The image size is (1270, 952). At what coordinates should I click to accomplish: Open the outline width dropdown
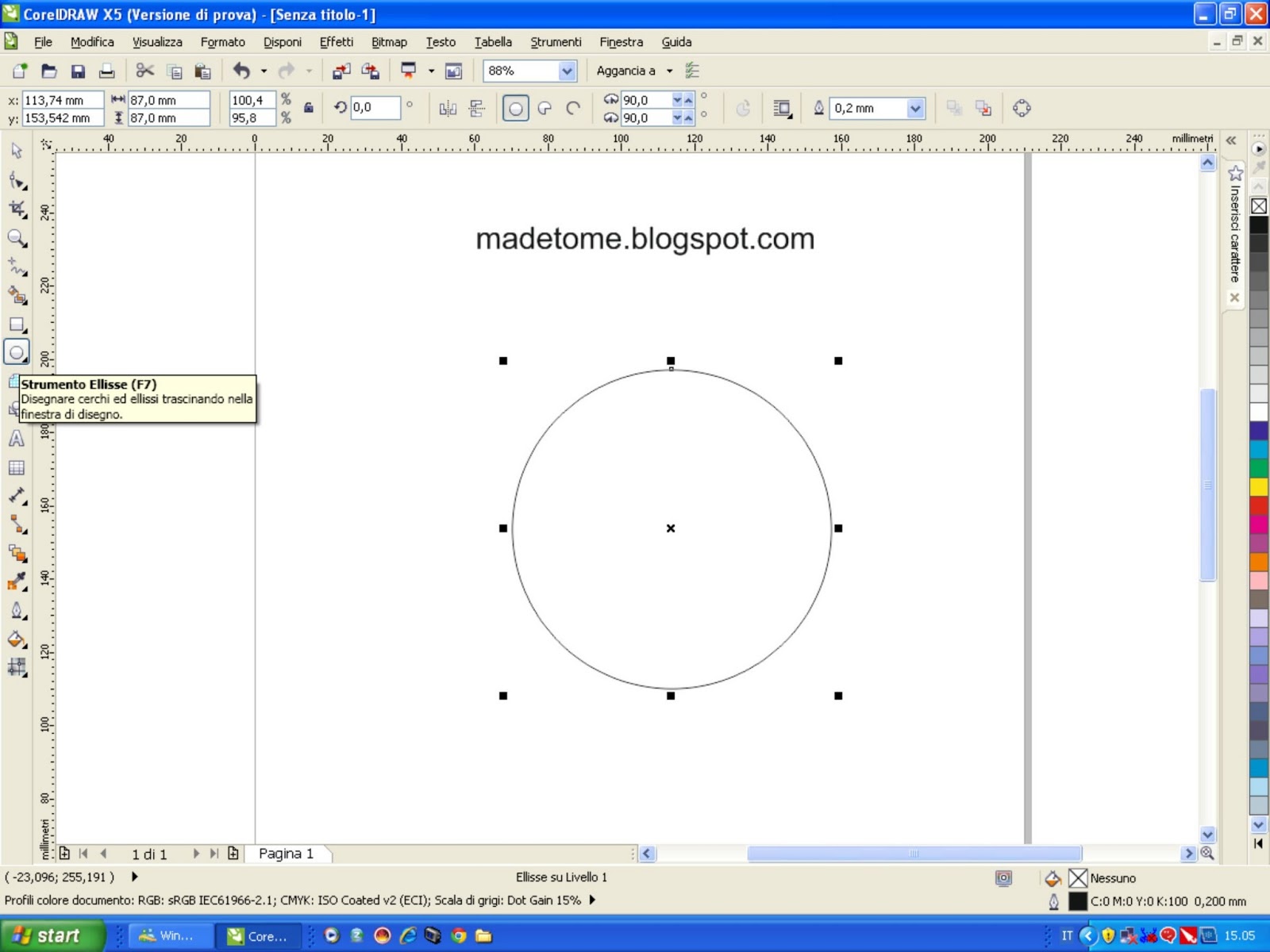(x=916, y=108)
